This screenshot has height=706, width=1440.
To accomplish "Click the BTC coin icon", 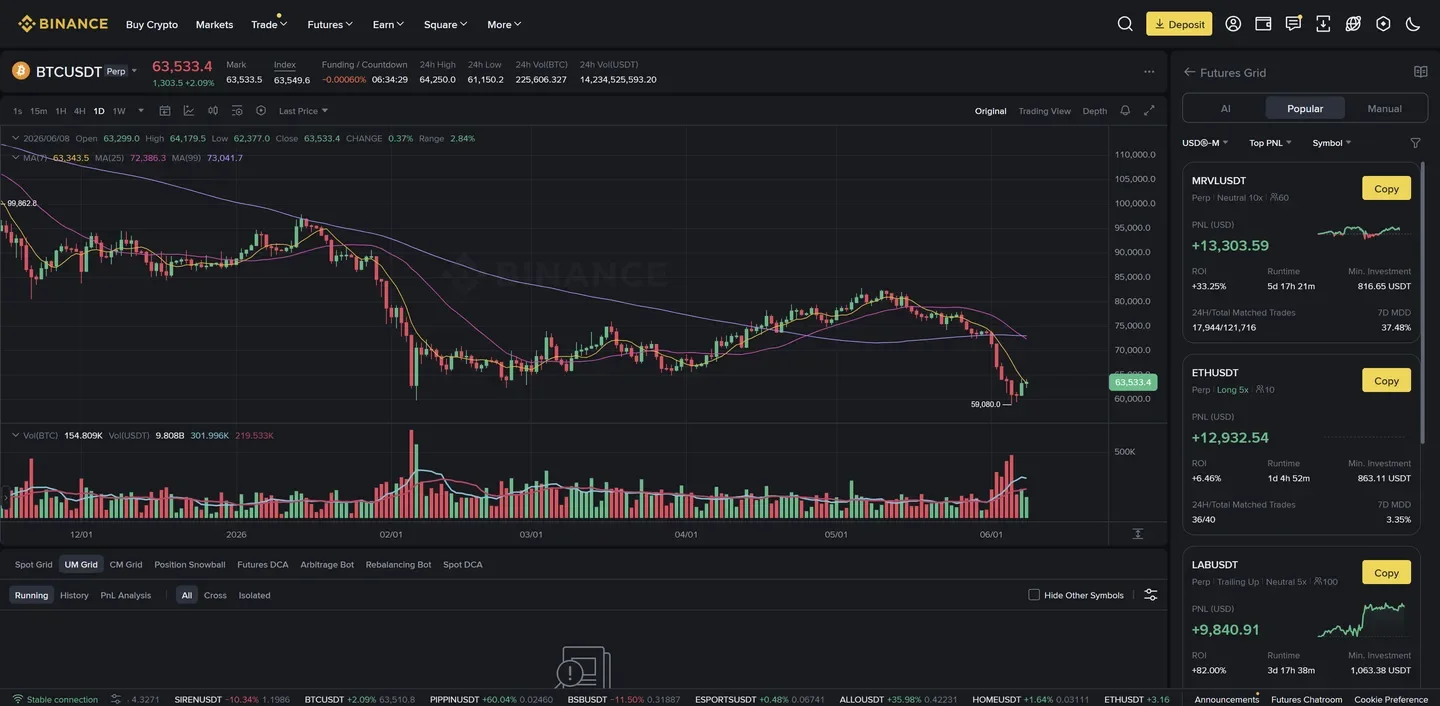I will (21, 71).
